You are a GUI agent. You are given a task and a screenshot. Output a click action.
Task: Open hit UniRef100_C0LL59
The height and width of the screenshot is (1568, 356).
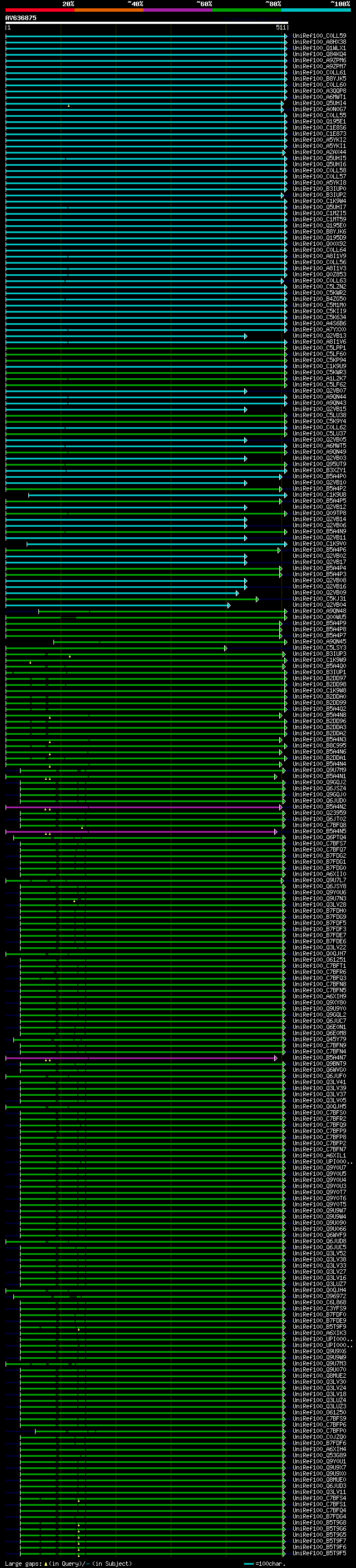tap(319, 36)
